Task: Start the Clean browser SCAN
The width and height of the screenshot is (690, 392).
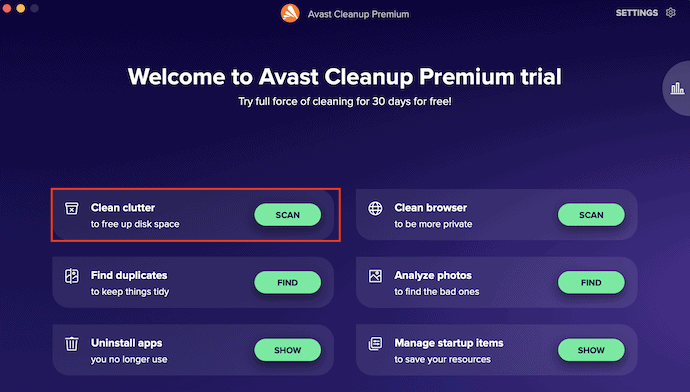Action: coord(591,215)
